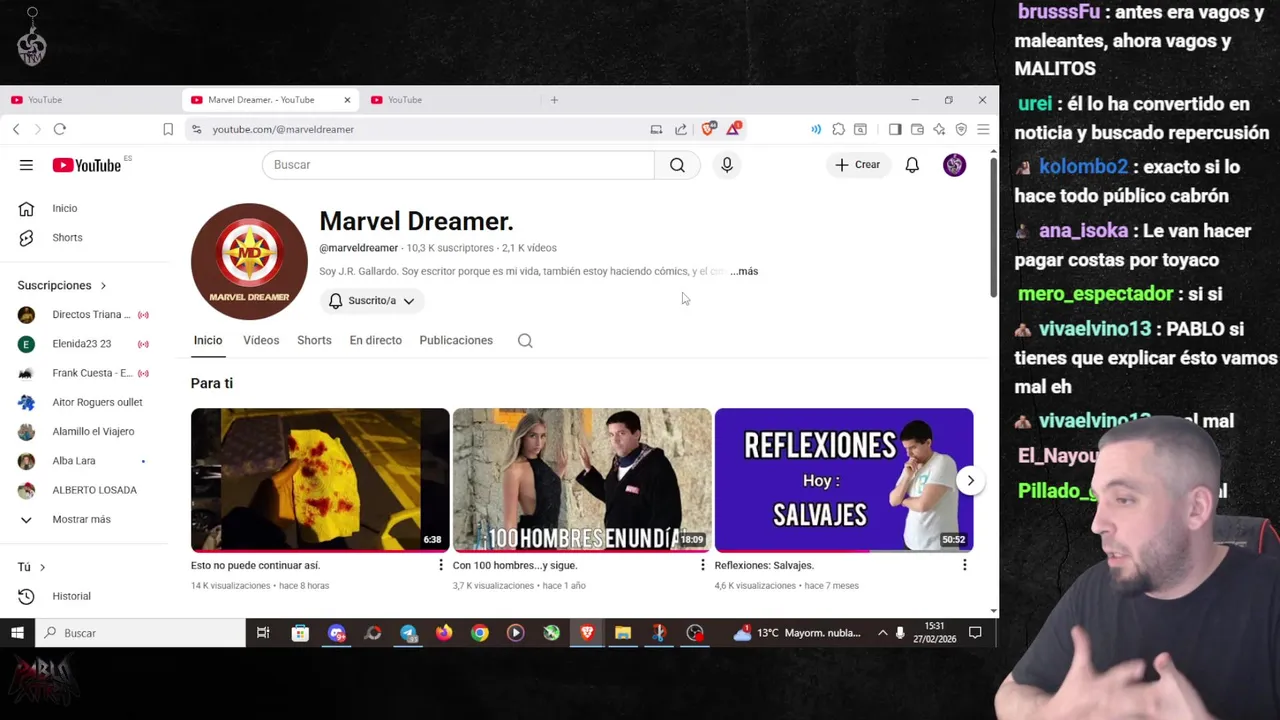
Task: Open the account avatar menu
Action: click(x=955, y=165)
